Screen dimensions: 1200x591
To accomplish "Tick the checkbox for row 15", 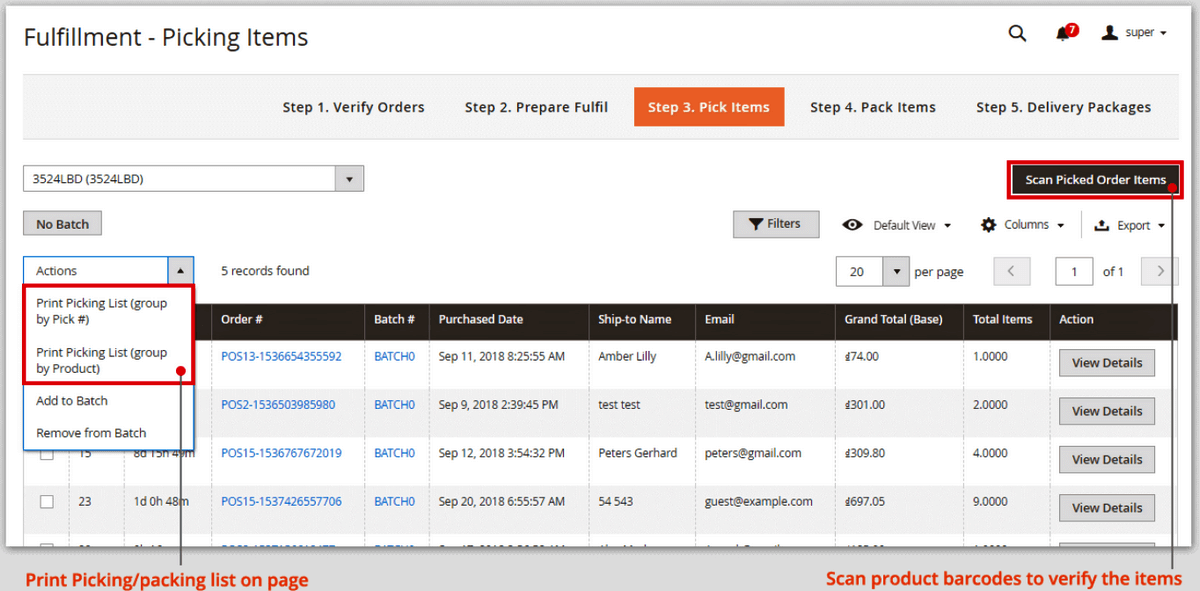I will click(x=47, y=454).
